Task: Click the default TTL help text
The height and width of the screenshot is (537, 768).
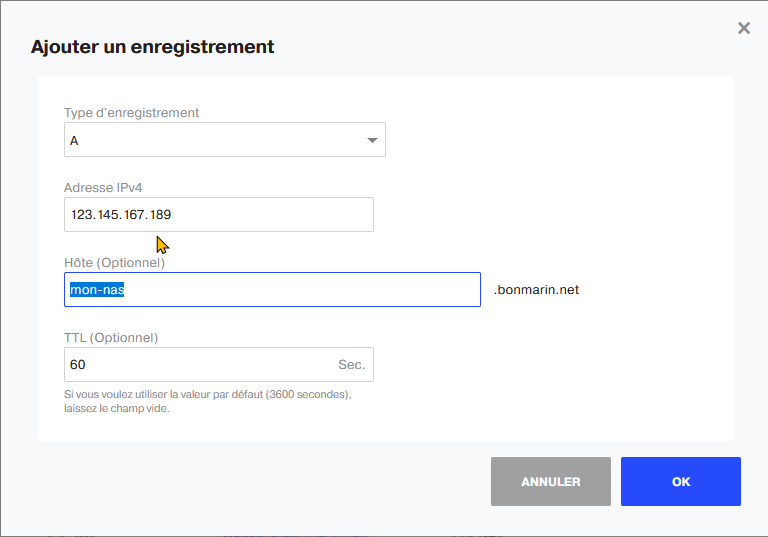Action: (x=207, y=394)
